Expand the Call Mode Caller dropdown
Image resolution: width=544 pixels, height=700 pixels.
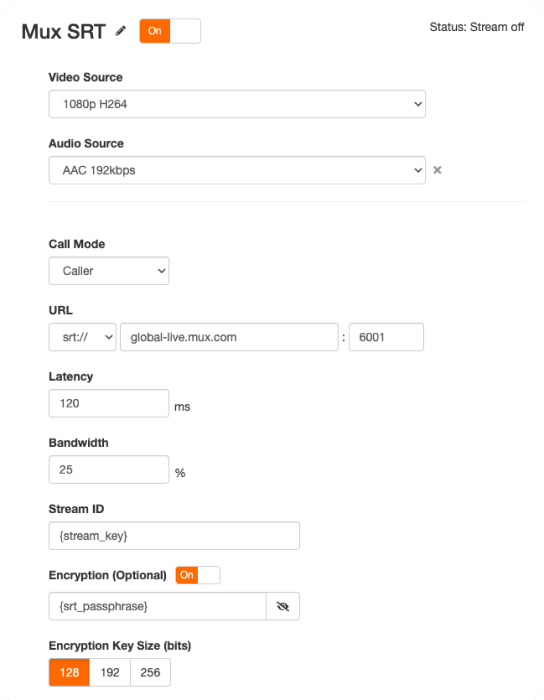[x=109, y=271]
